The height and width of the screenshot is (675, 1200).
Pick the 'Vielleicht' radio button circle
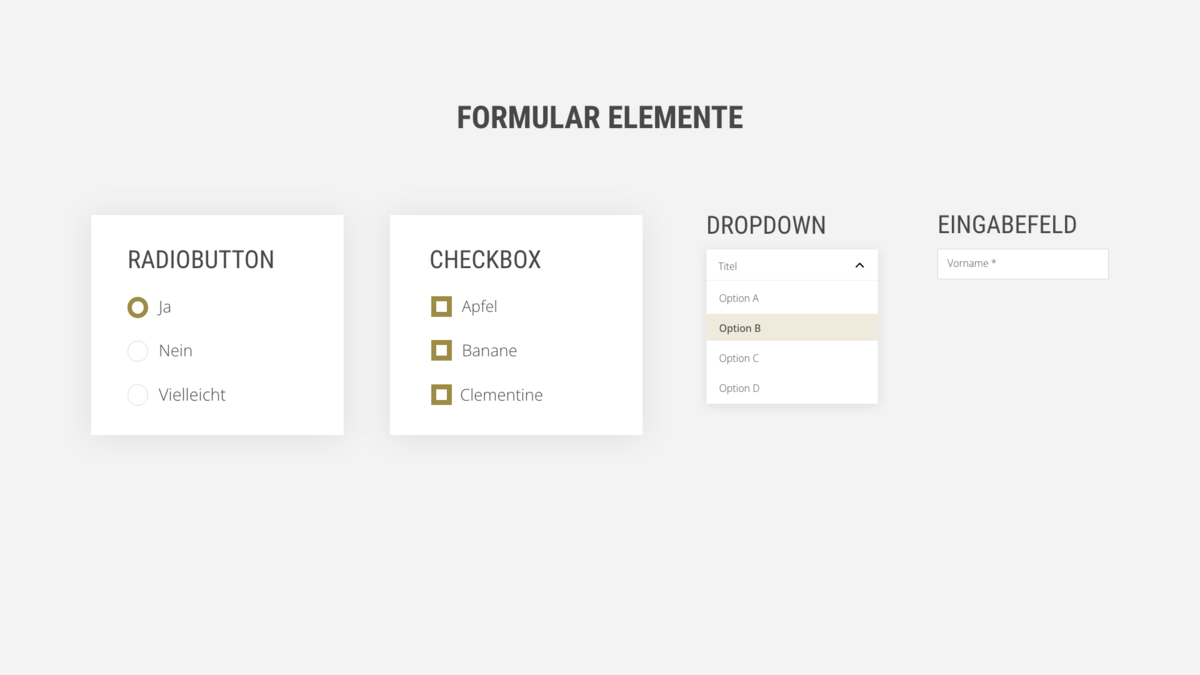138,395
